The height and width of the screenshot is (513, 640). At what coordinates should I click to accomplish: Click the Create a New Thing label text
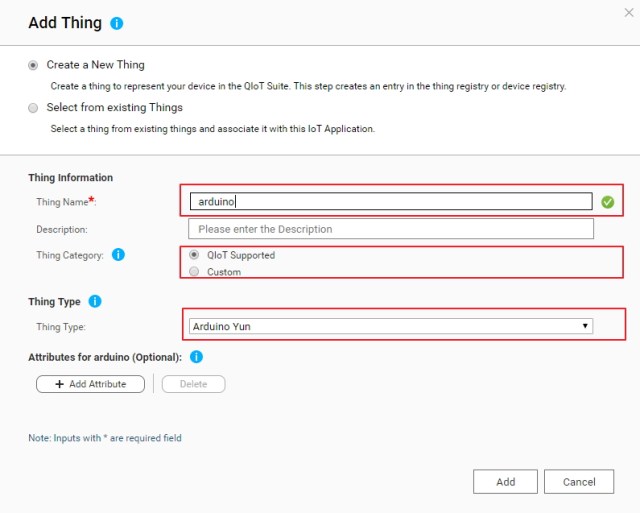(x=96, y=65)
